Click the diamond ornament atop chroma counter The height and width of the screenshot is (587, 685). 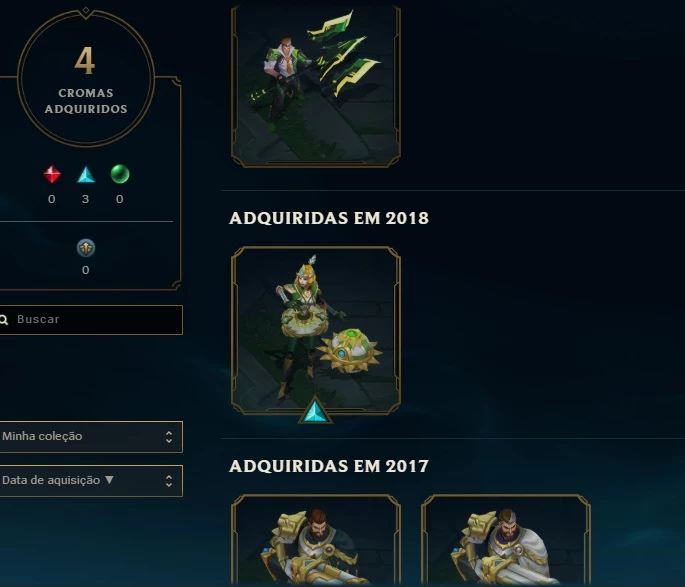[x=86, y=10]
